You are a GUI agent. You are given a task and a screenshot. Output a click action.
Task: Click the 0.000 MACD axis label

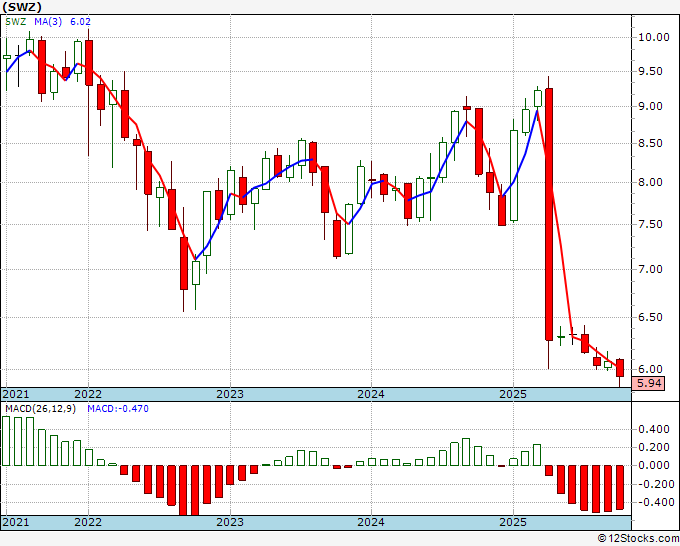pos(654,466)
